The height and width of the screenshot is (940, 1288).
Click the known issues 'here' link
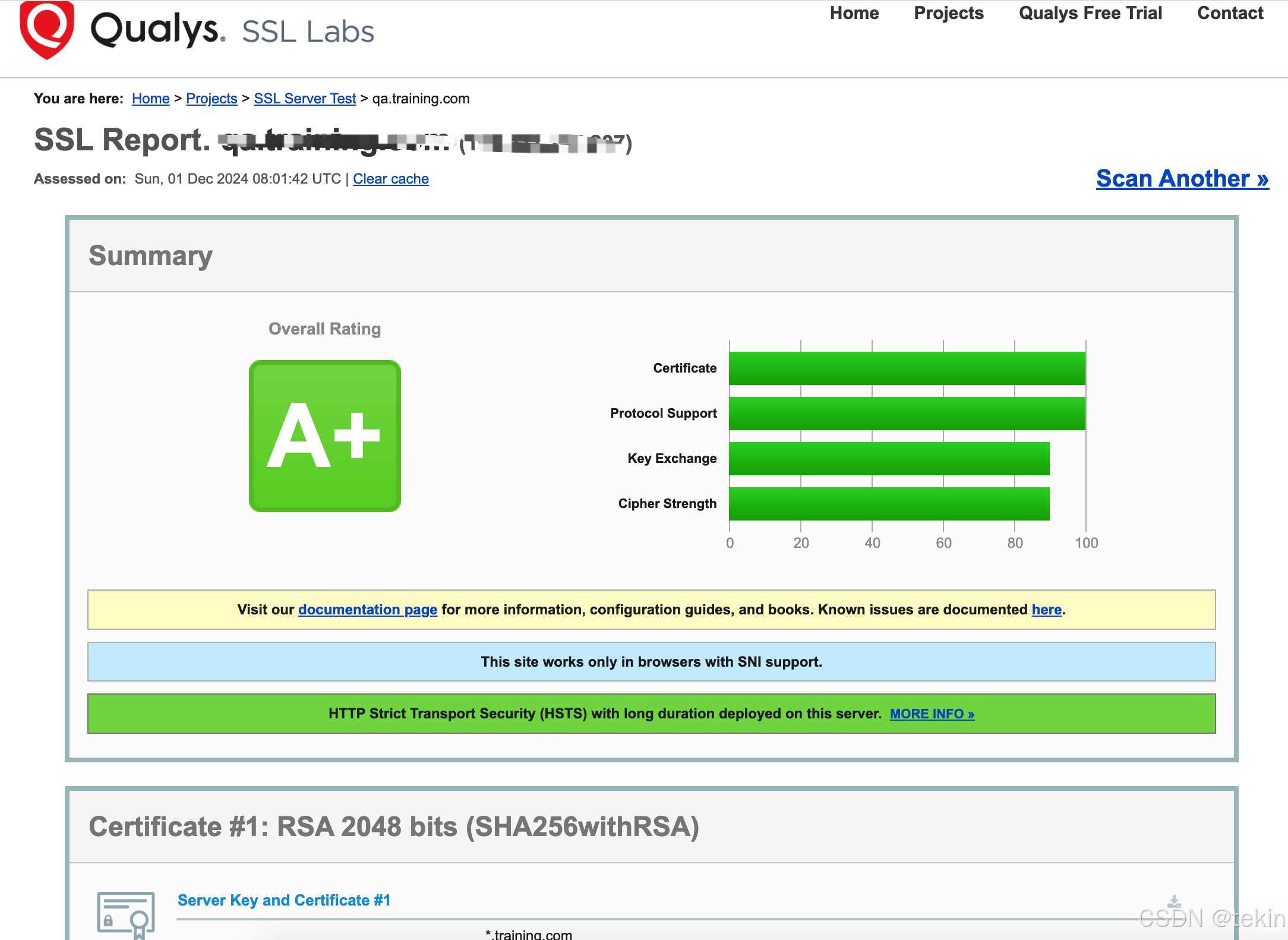coord(1047,610)
